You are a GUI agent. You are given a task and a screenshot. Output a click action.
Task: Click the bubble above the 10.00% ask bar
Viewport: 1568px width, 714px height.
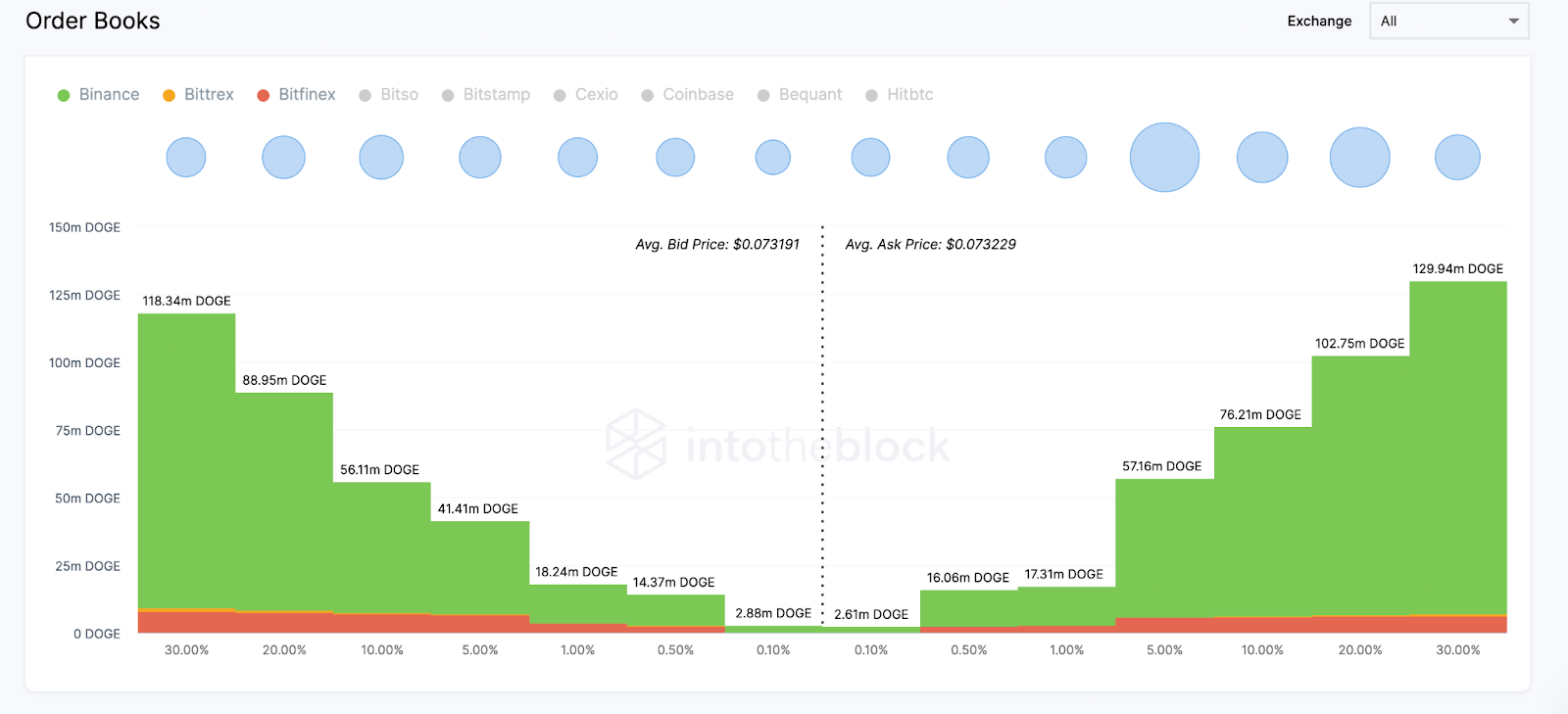1262,157
